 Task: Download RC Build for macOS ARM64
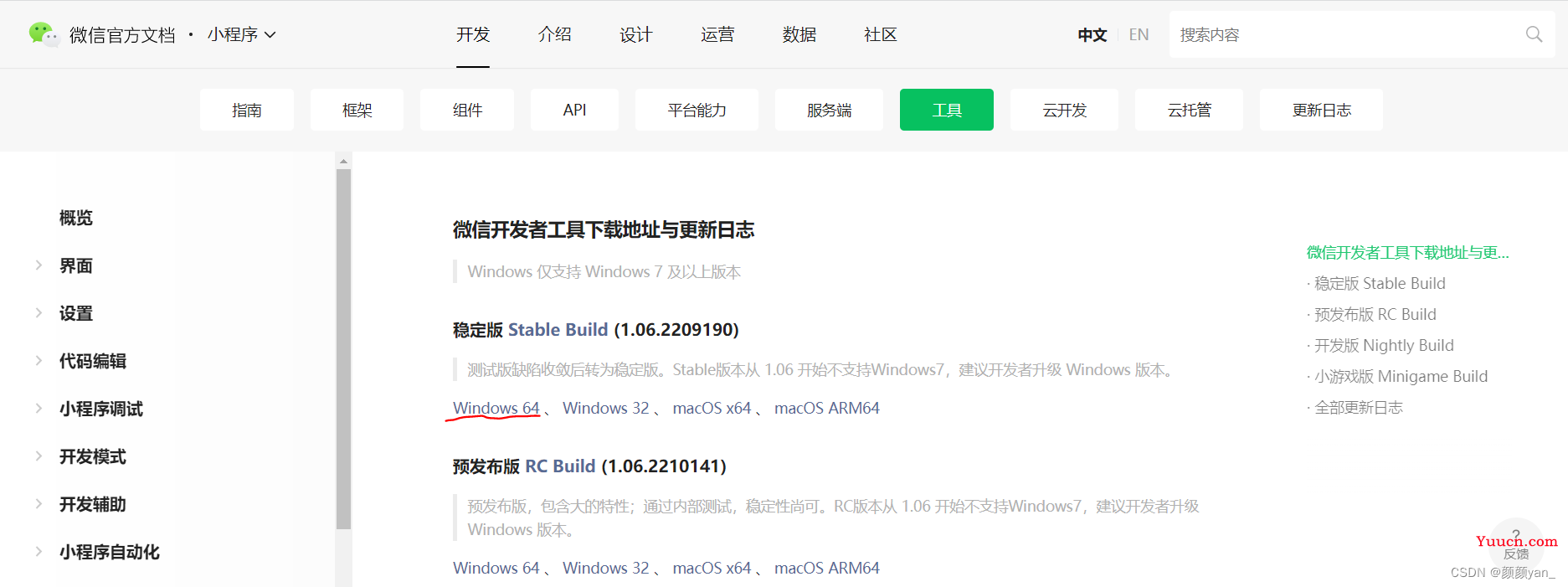pos(827,568)
